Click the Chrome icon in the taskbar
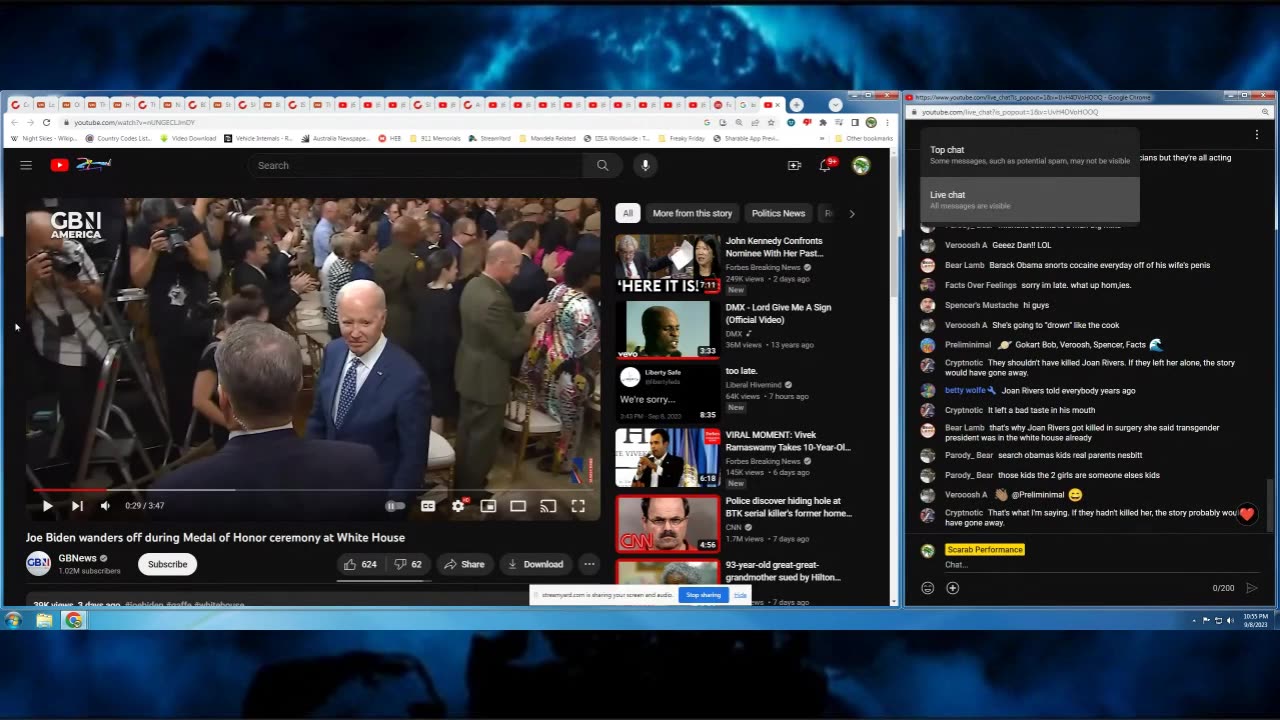The width and height of the screenshot is (1280, 720). (x=74, y=621)
